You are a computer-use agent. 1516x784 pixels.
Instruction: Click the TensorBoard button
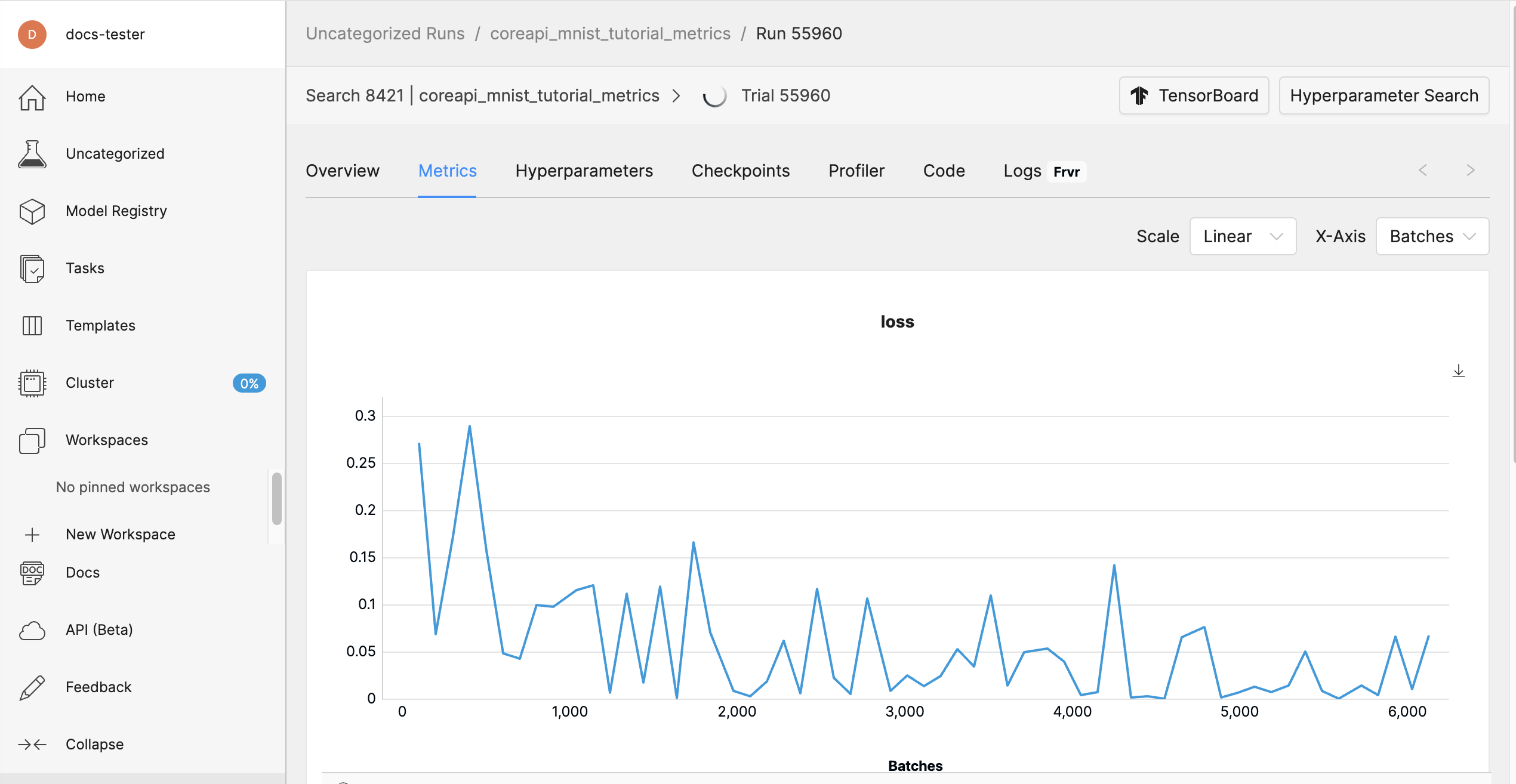[x=1194, y=95]
